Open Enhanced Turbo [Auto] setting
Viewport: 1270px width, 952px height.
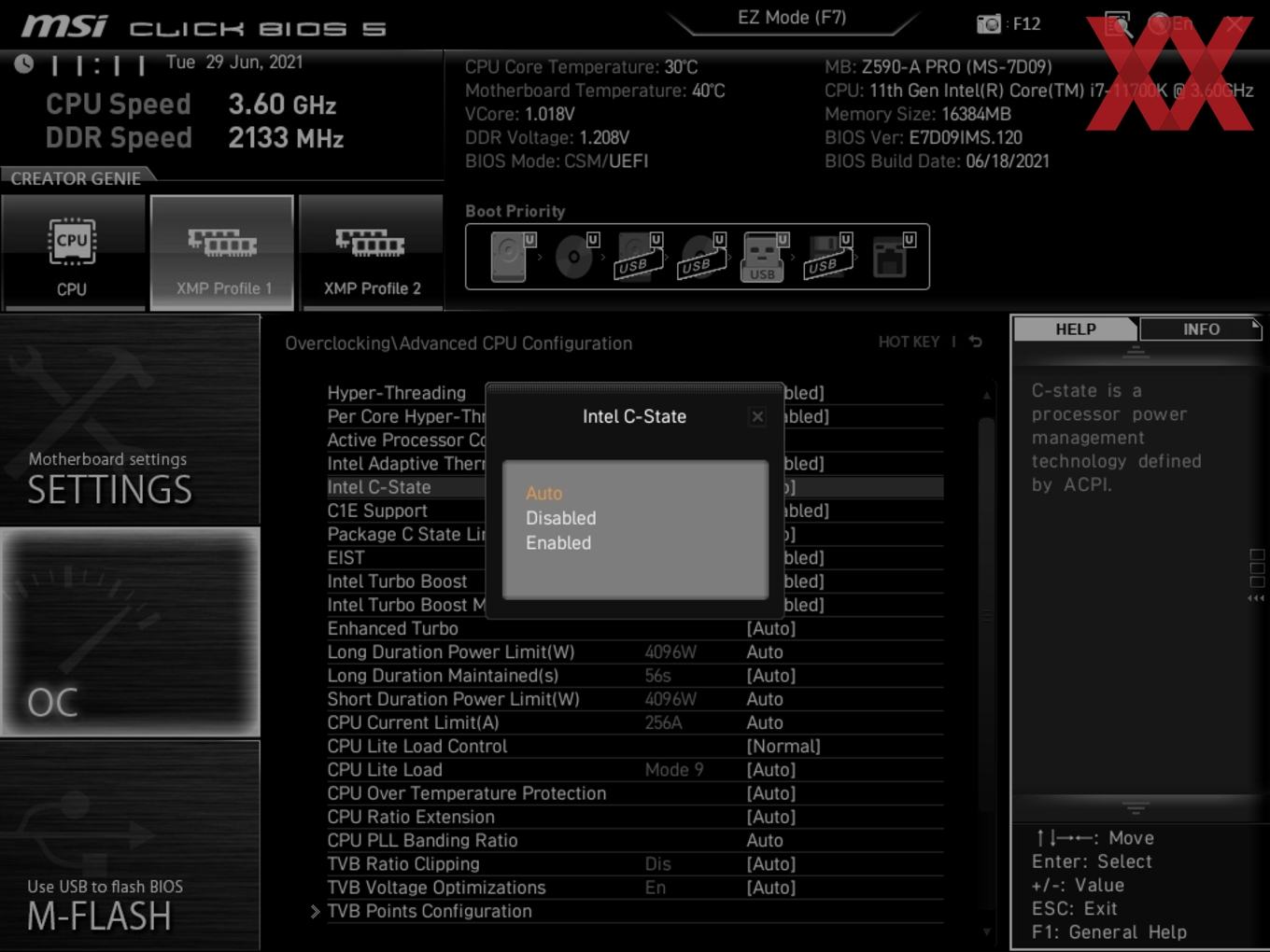pyautogui.click(x=635, y=628)
